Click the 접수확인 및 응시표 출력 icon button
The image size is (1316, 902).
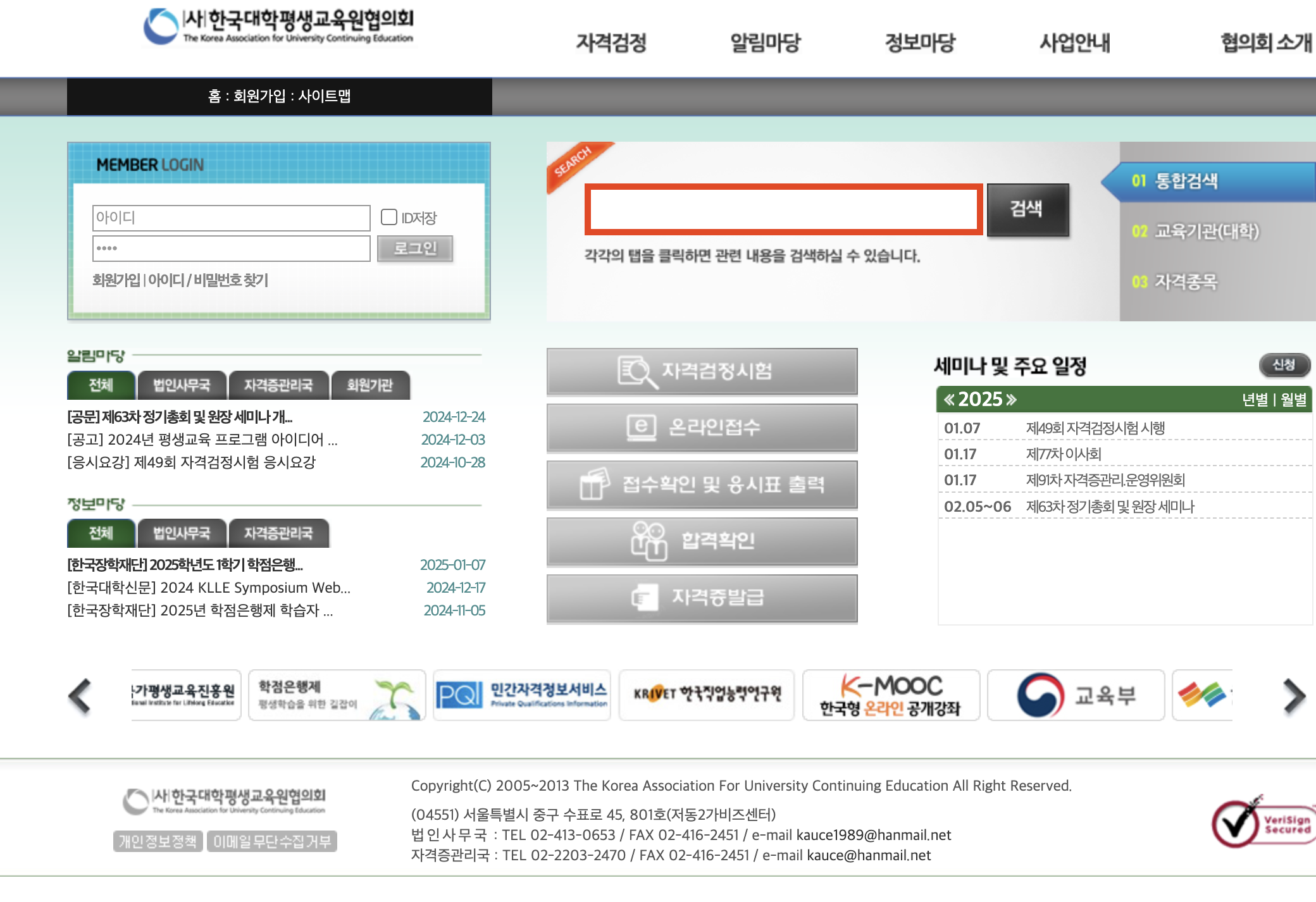click(701, 485)
